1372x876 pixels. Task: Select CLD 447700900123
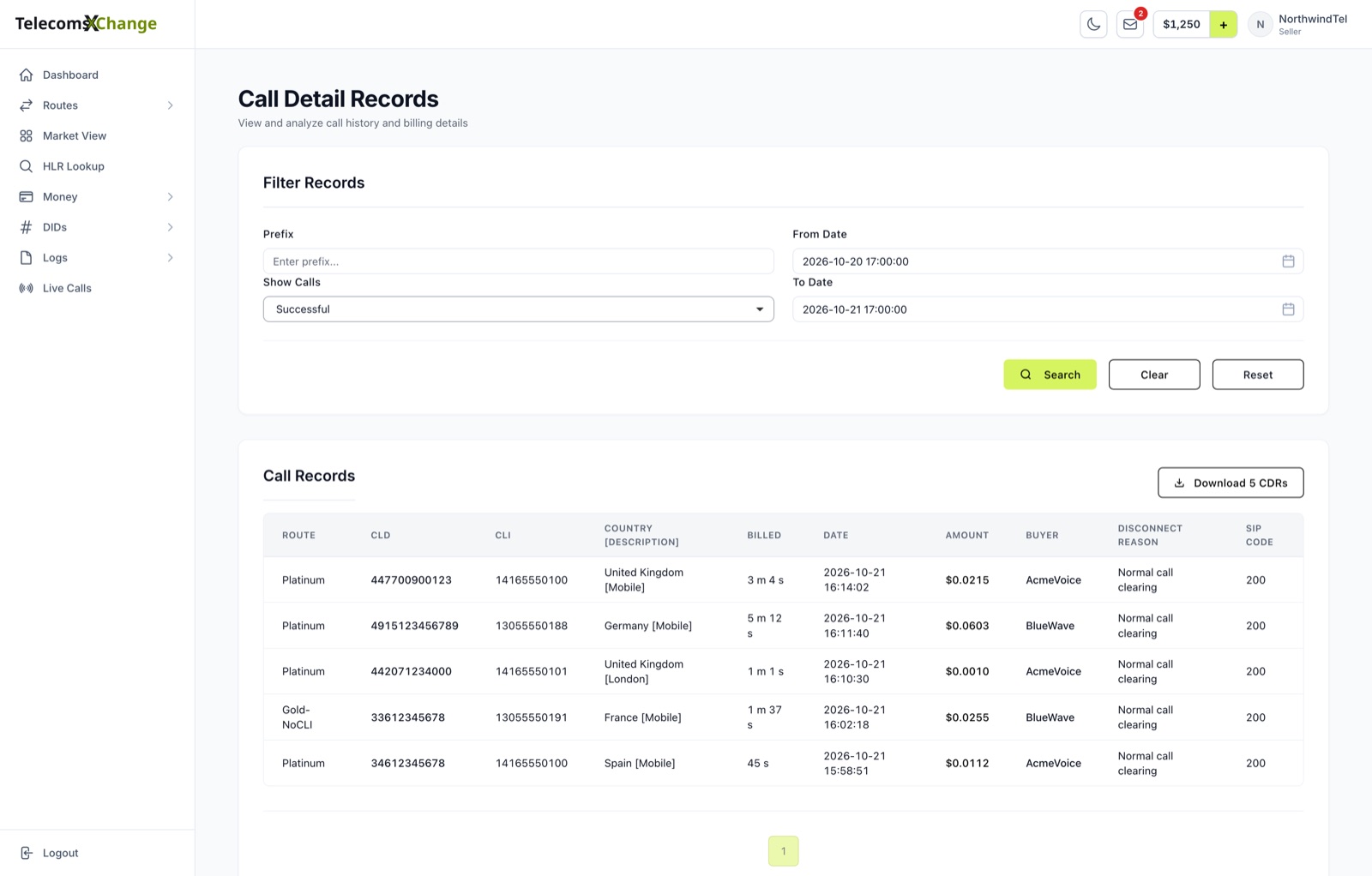coord(411,580)
